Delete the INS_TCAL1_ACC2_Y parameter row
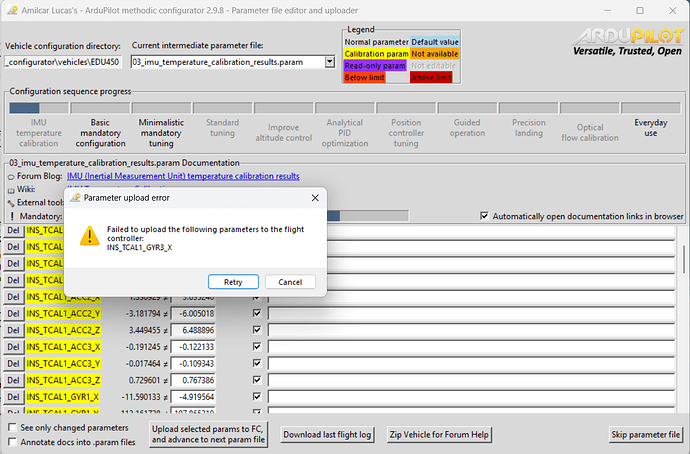Viewport: 690px width, 454px height. [13, 312]
